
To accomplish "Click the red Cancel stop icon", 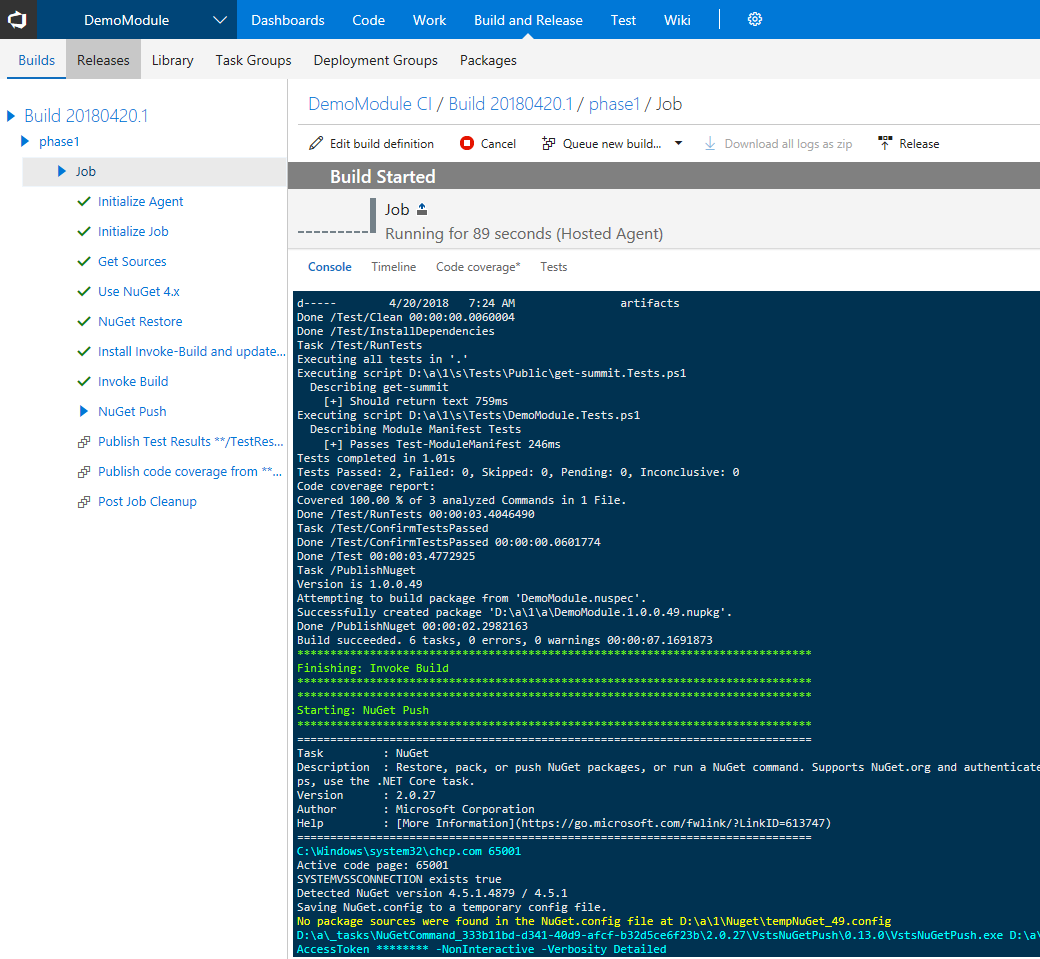I will [x=467, y=143].
